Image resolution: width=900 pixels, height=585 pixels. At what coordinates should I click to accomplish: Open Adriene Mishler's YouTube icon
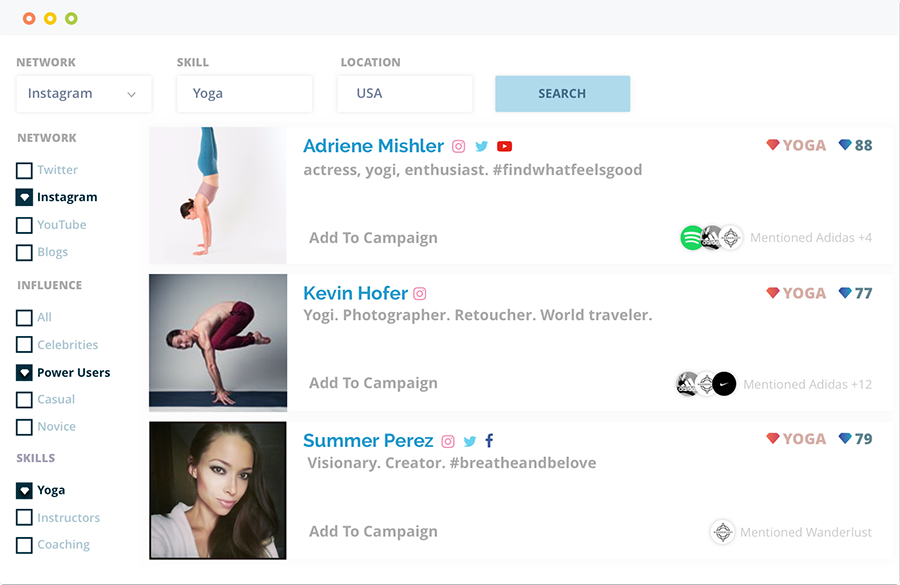[505, 146]
